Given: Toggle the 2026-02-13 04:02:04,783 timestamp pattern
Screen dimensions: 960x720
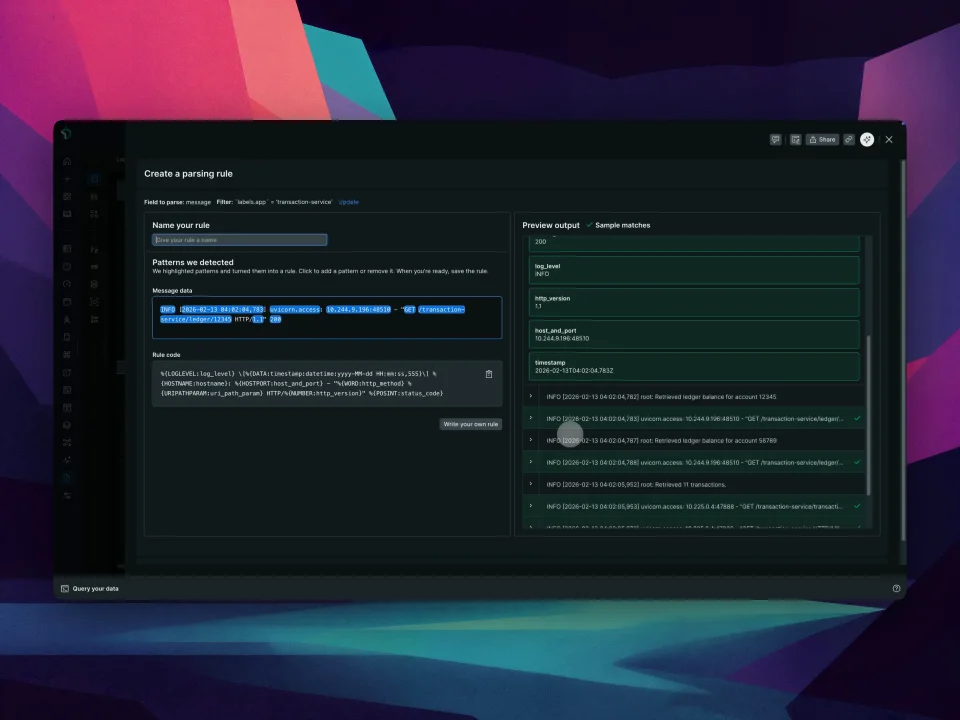Looking at the screenshot, I should (223, 310).
